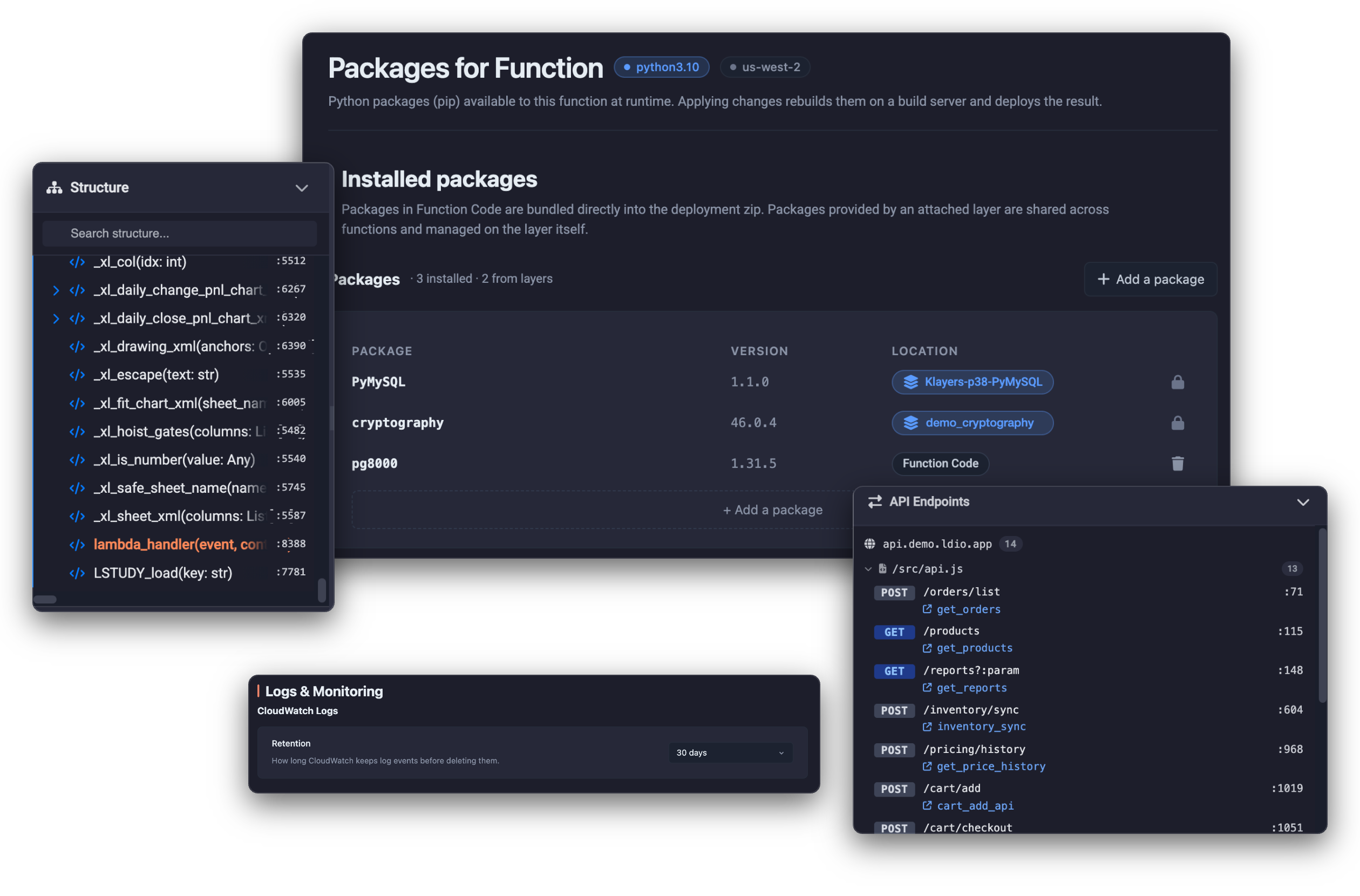Click the API Endpoints swap arrows icon
The image size is (1360, 896).
pos(875,502)
